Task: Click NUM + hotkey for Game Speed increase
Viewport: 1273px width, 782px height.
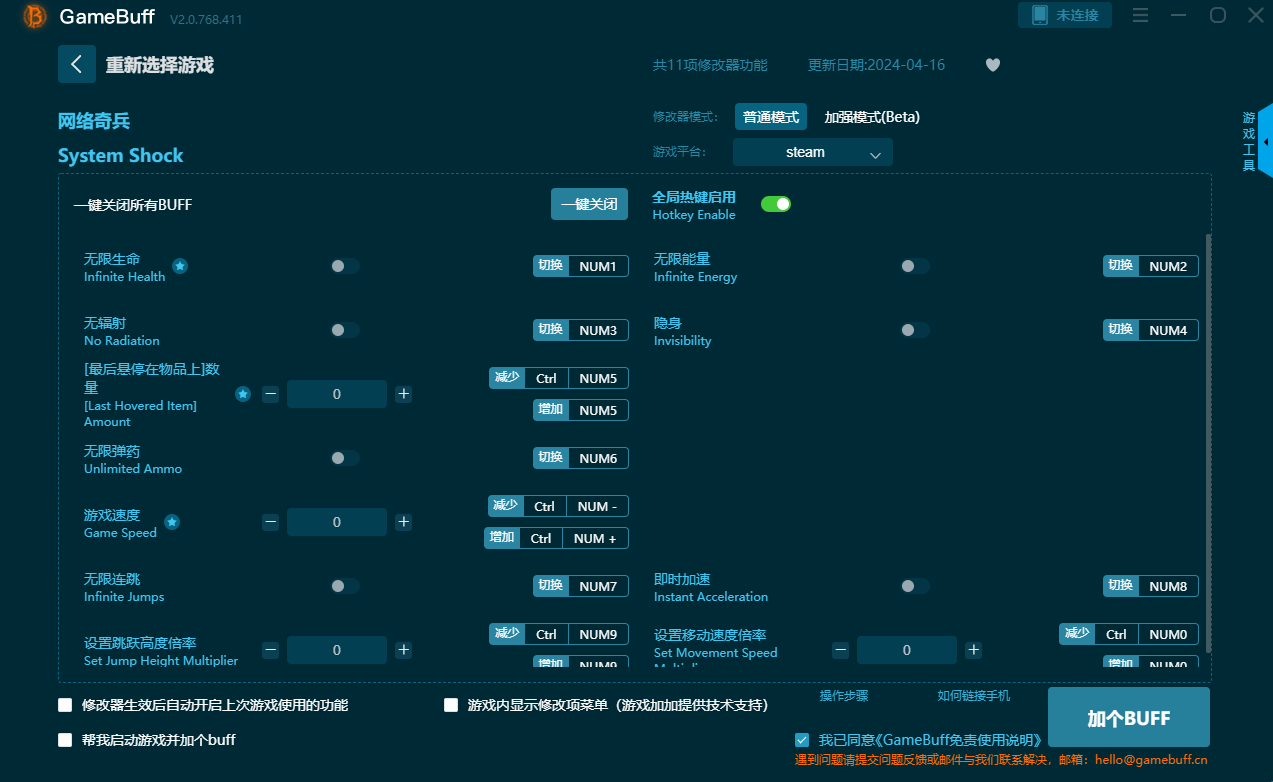Action: coord(596,538)
